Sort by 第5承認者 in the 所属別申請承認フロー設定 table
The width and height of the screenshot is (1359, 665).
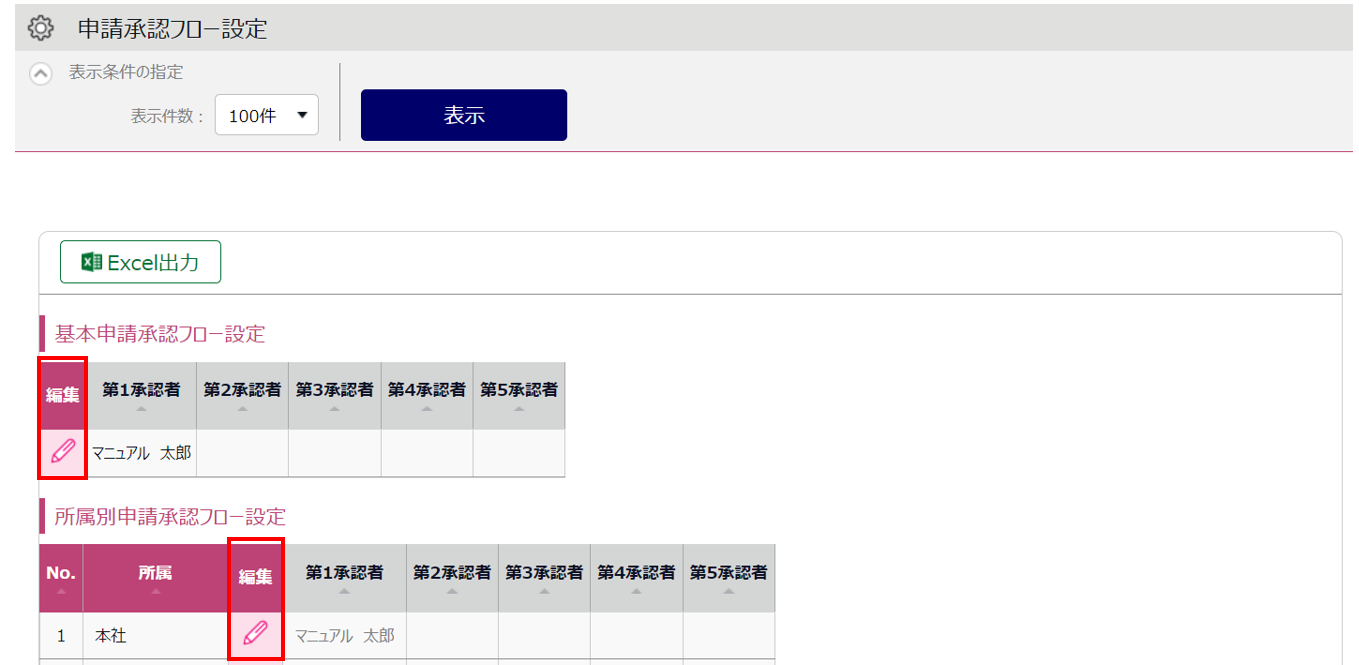728,578
